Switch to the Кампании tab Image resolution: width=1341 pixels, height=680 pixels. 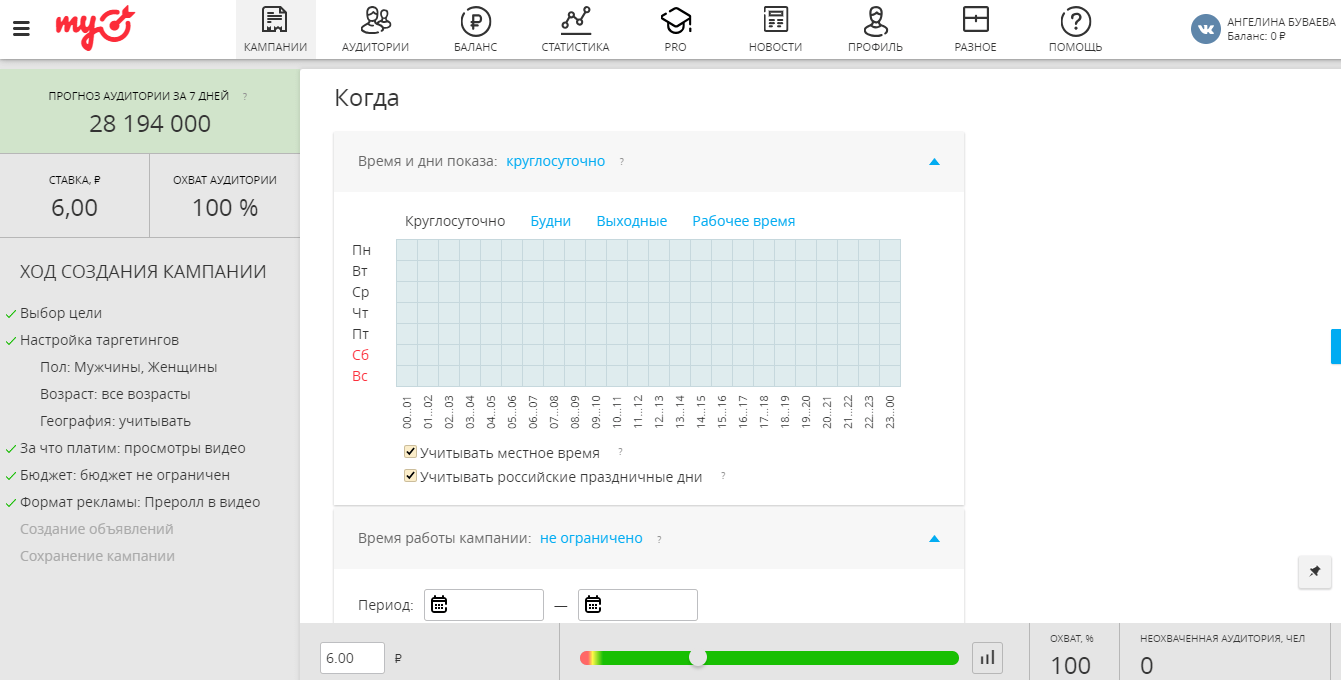(x=275, y=28)
